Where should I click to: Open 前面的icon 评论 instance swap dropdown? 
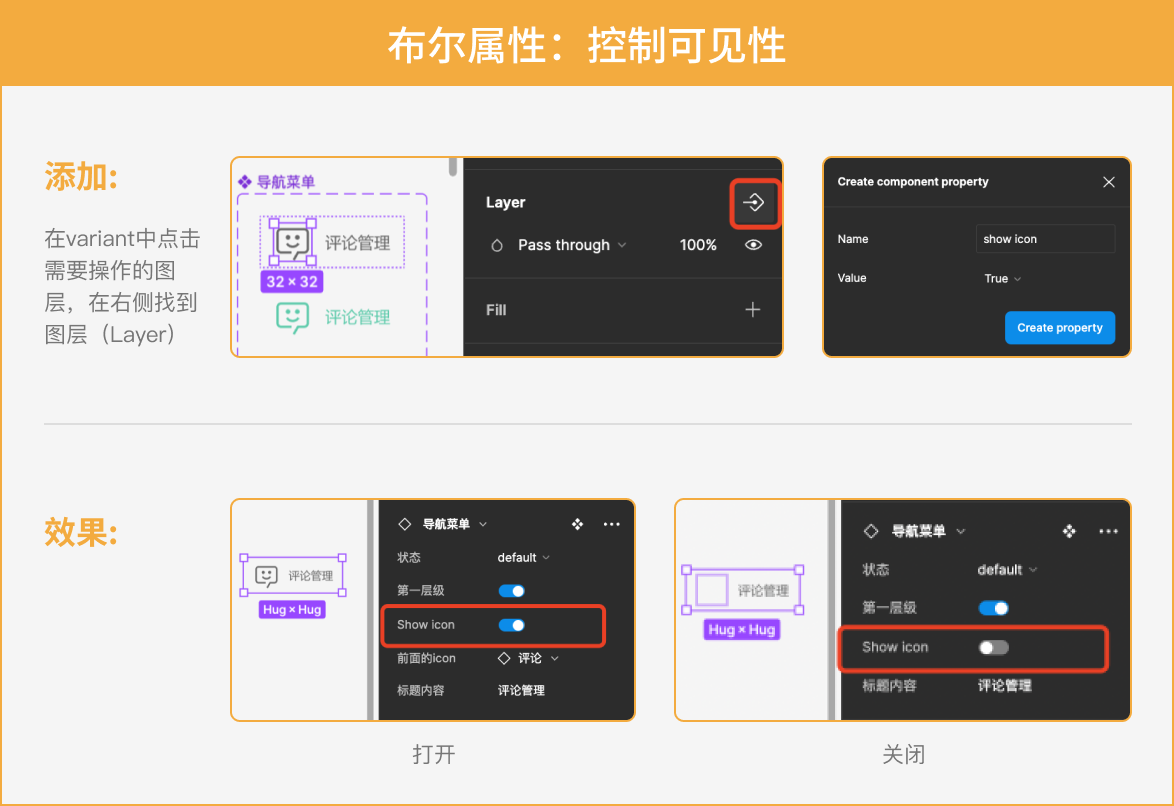[529, 658]
